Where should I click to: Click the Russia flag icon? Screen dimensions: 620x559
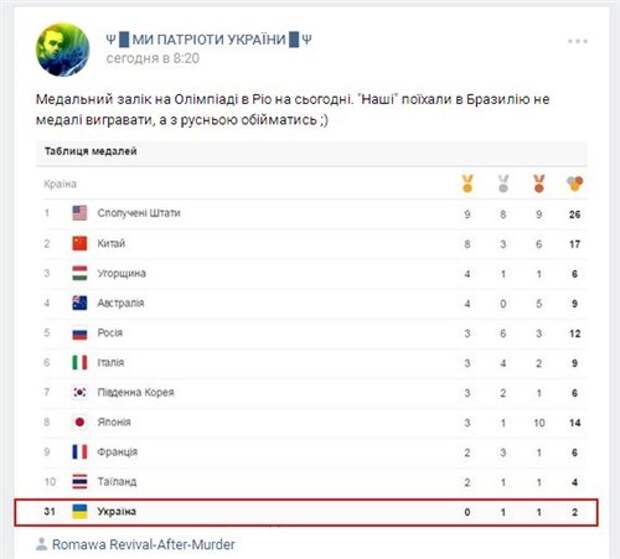point(79,333)
